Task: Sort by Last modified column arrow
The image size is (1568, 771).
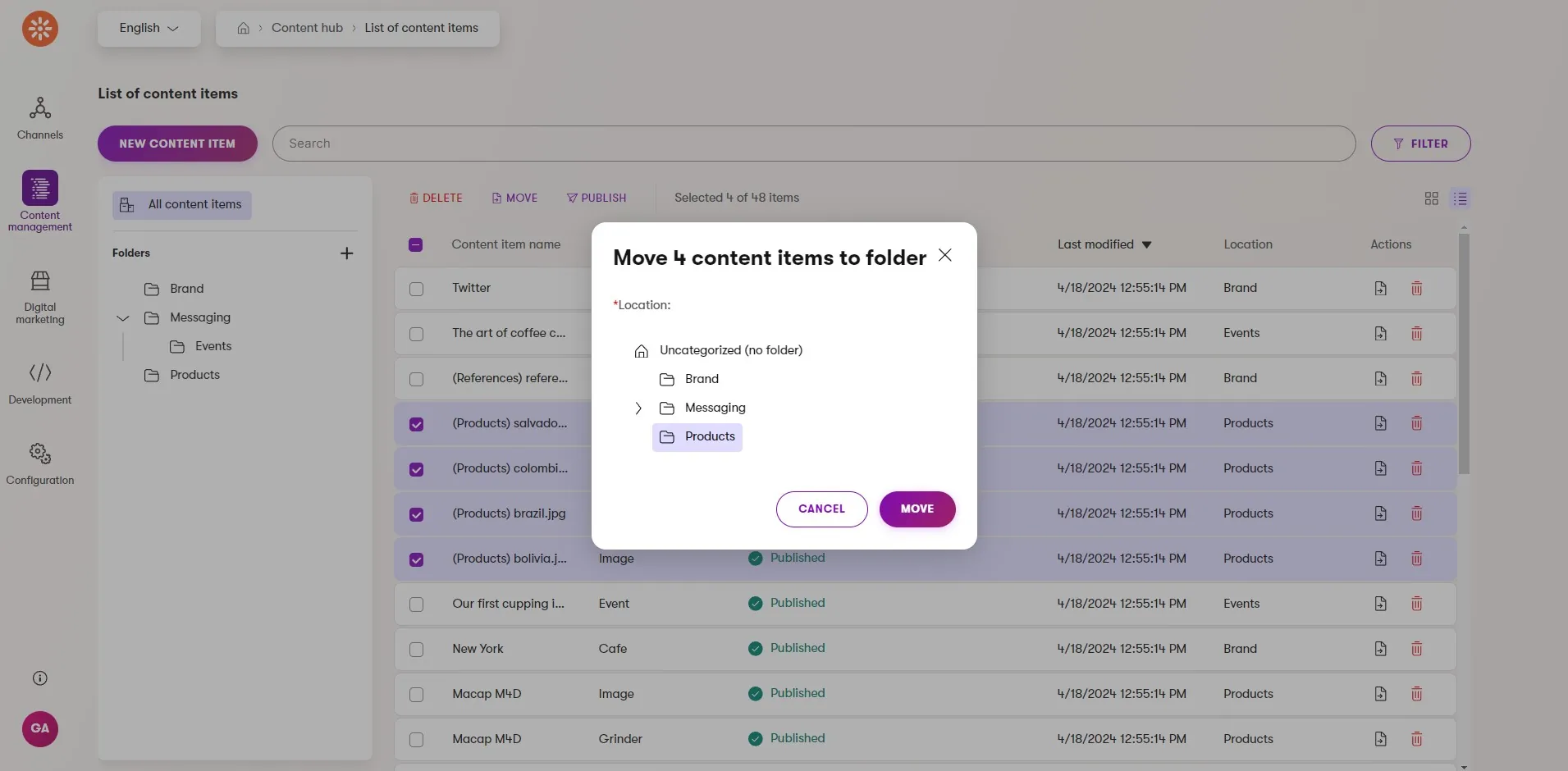Action: point(1146,244)
